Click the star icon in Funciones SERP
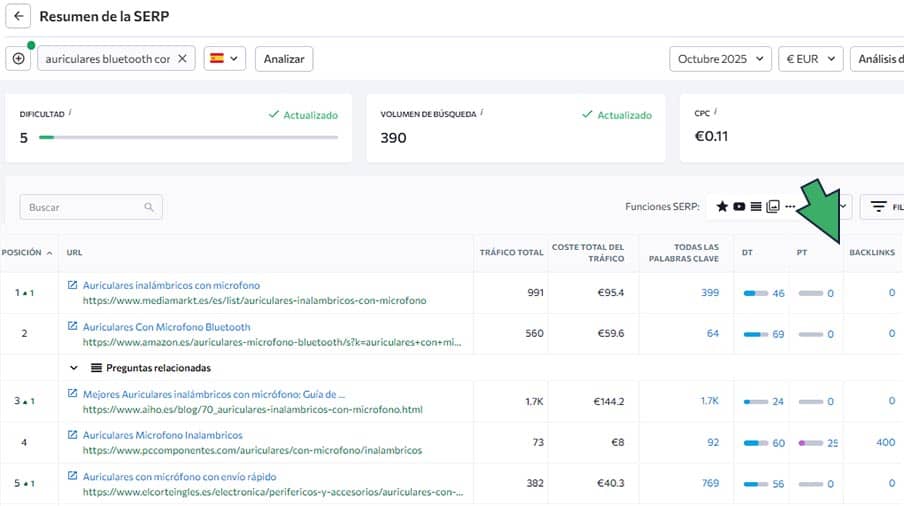 pos(722,207)
